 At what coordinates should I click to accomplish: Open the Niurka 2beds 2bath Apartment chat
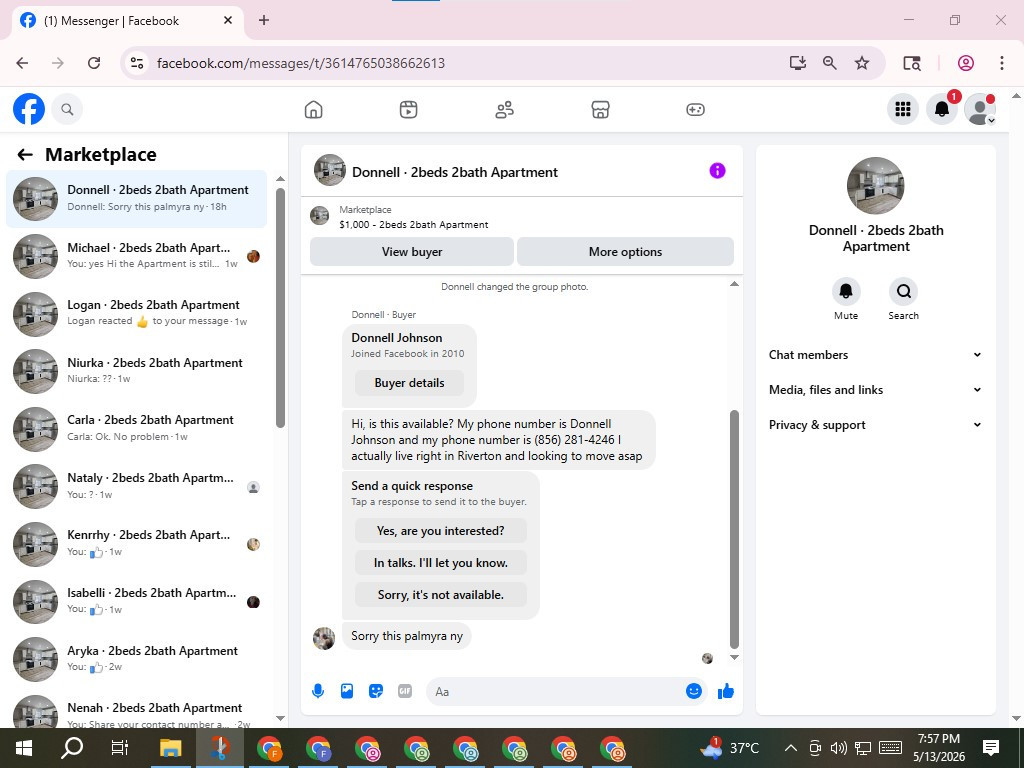pyautogui.click(x=136, y=371)
